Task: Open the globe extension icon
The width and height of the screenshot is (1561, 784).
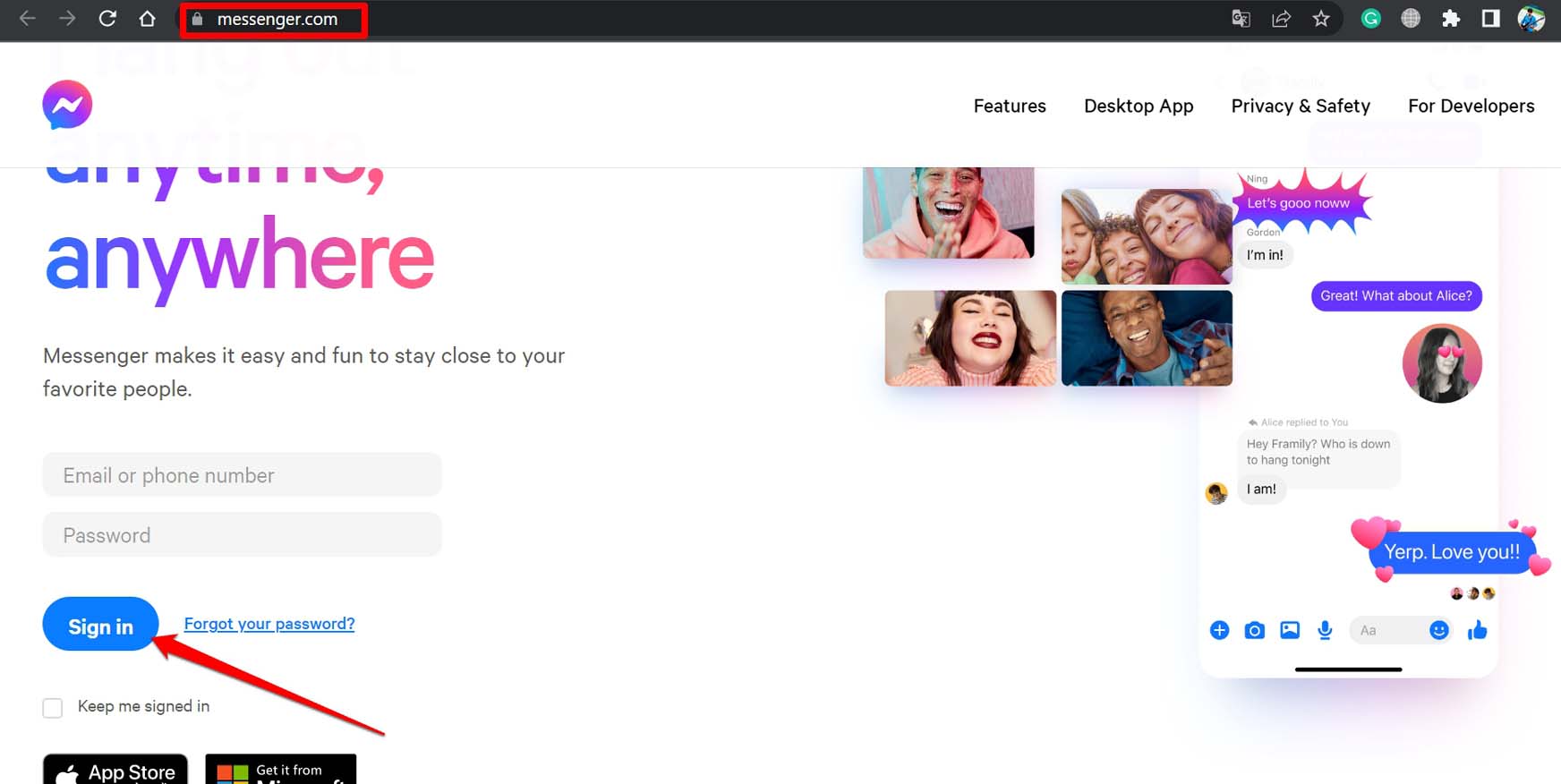Action: click(x=1411, y=19)
